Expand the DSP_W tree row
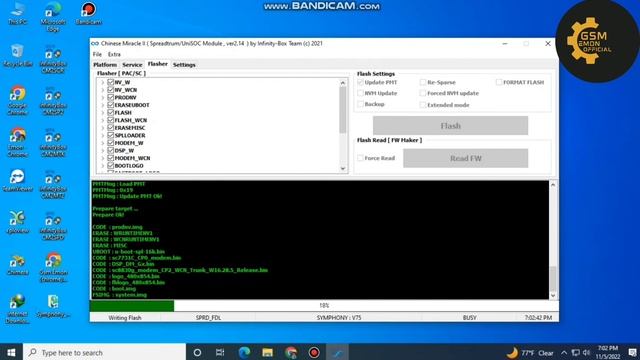This screenshot has width=640, height=360. tap(103, 151)
